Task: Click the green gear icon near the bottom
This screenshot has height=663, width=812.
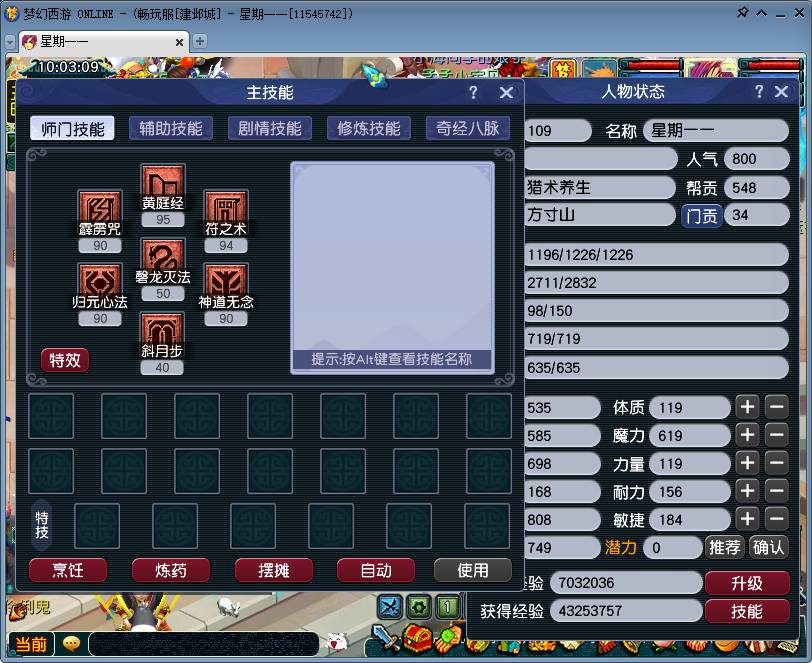Action: [419, 607]
